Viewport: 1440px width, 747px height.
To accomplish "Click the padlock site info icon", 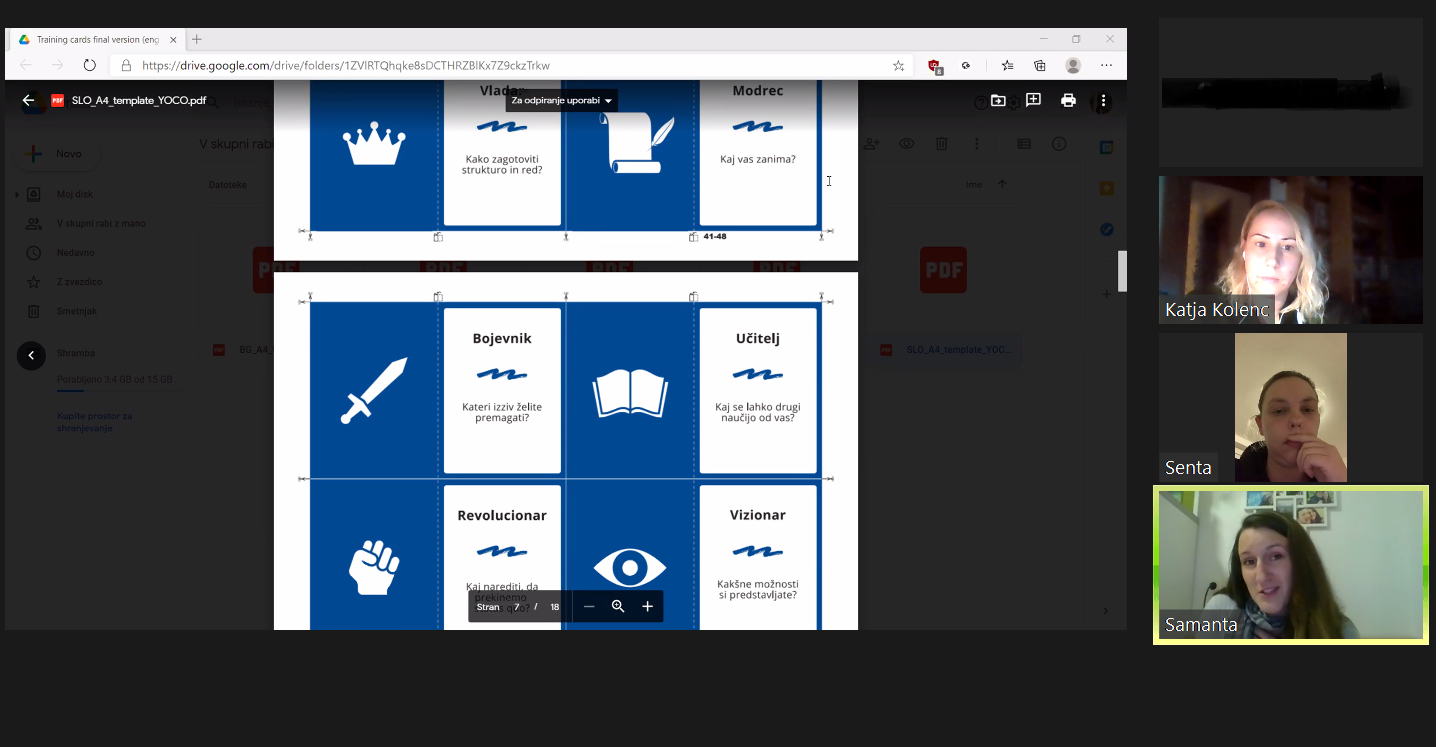I will 126,65.
